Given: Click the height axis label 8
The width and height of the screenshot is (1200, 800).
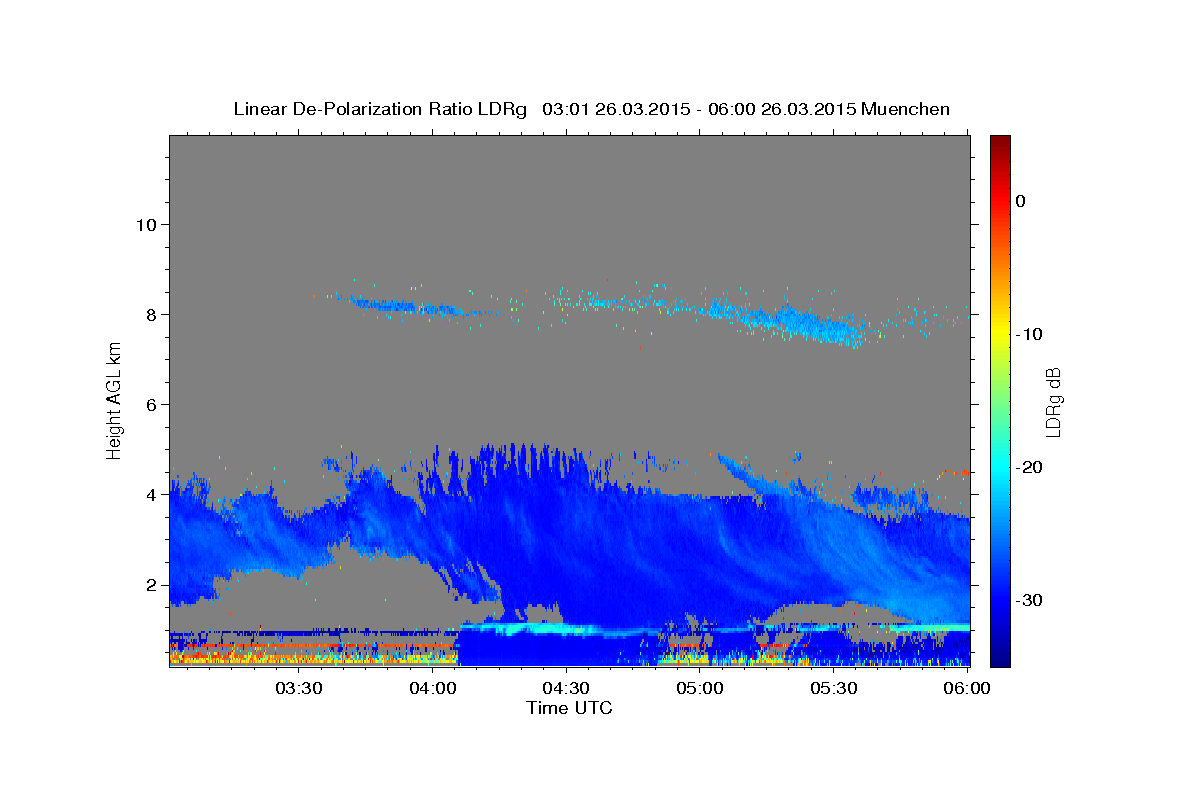Looking at the screenshot, I should pyautogui.click(x=150, y=314).
